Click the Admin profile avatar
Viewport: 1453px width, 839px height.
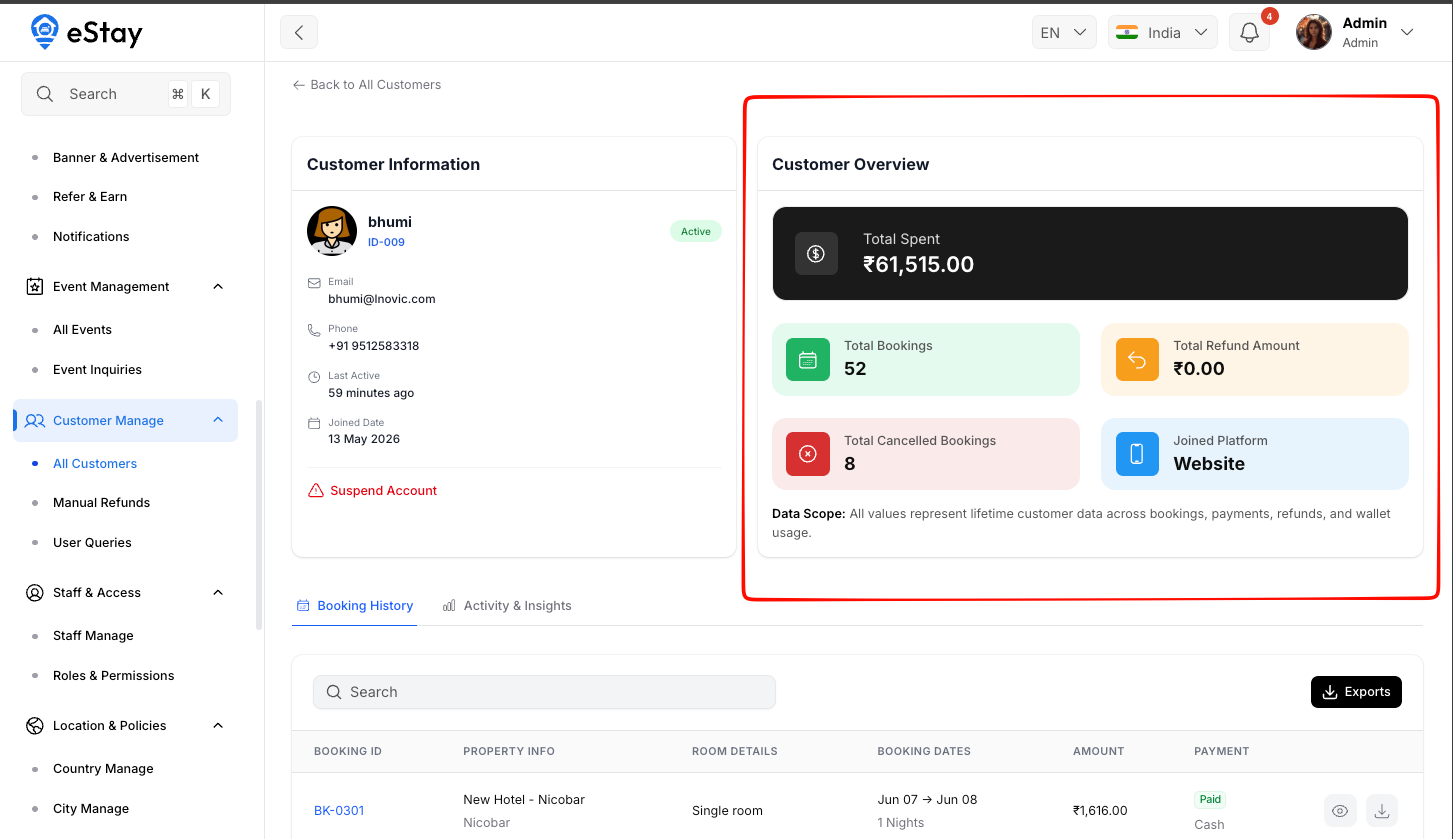point(1314,32)
